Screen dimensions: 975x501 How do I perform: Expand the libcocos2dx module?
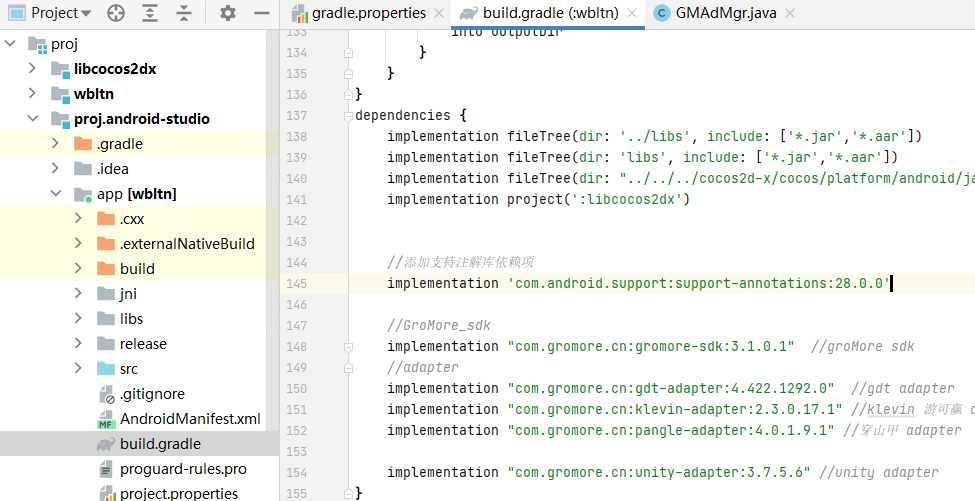[x=33, y=69]
